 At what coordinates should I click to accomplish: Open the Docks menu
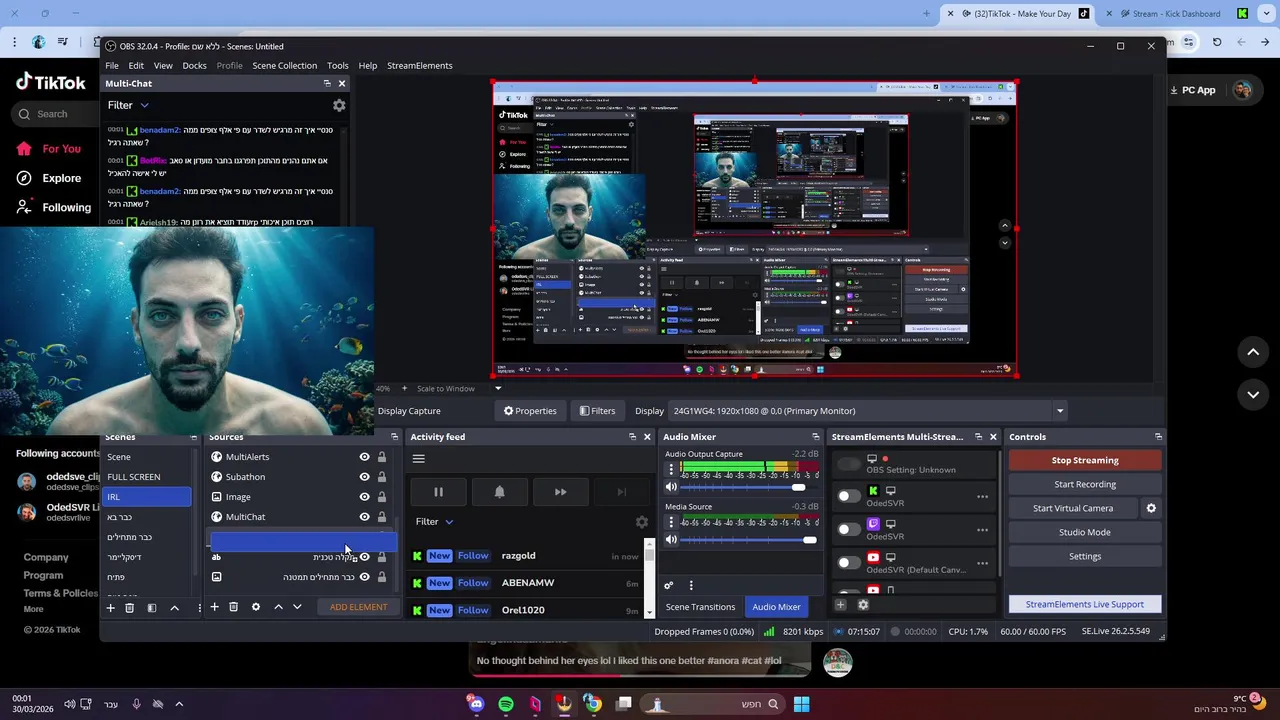tap(194, 66)
